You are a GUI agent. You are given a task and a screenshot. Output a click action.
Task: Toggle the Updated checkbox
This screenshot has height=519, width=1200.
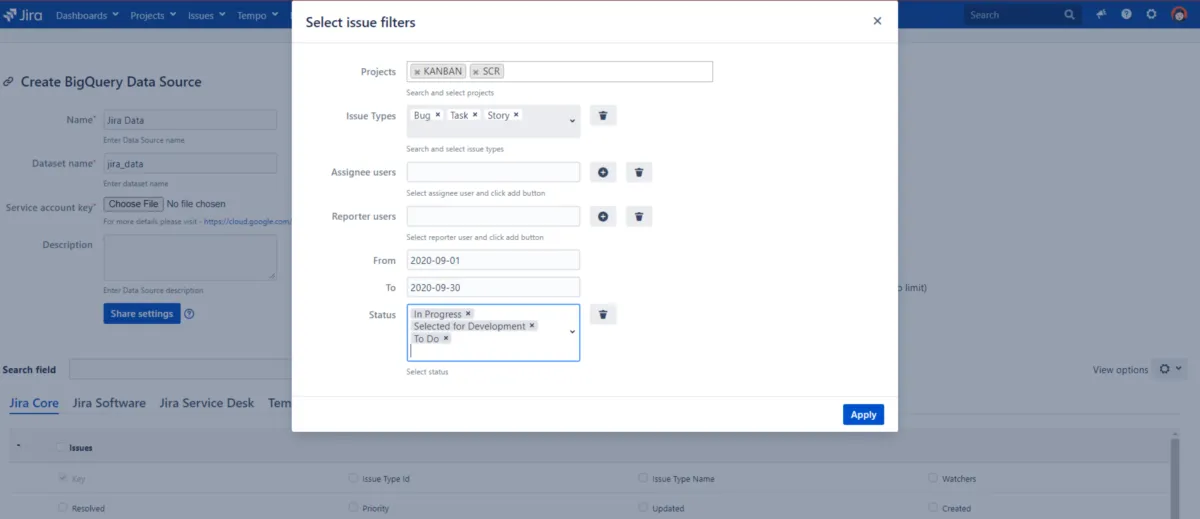coord(643,508)
